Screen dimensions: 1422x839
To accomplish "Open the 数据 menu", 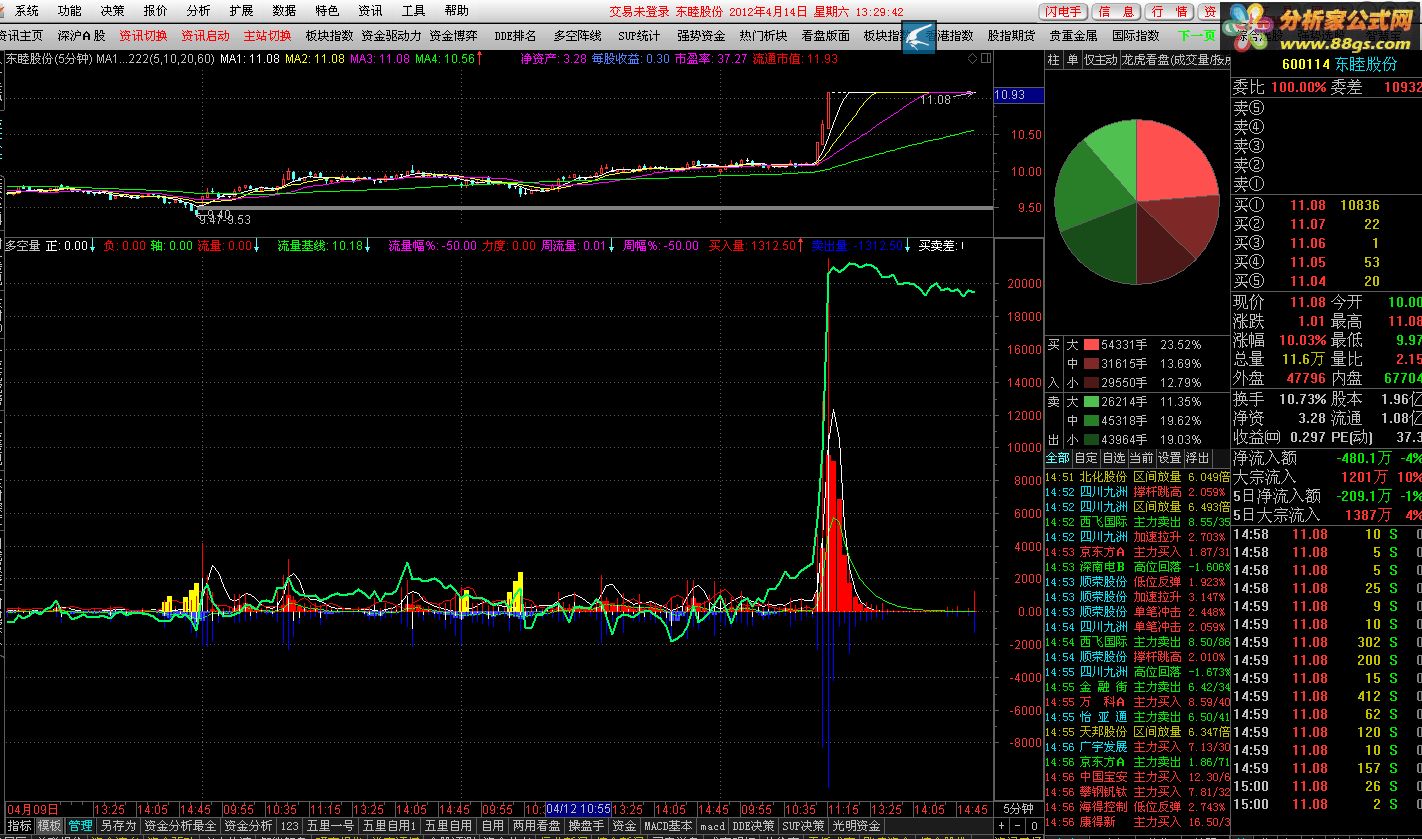I will pos(284,11).
